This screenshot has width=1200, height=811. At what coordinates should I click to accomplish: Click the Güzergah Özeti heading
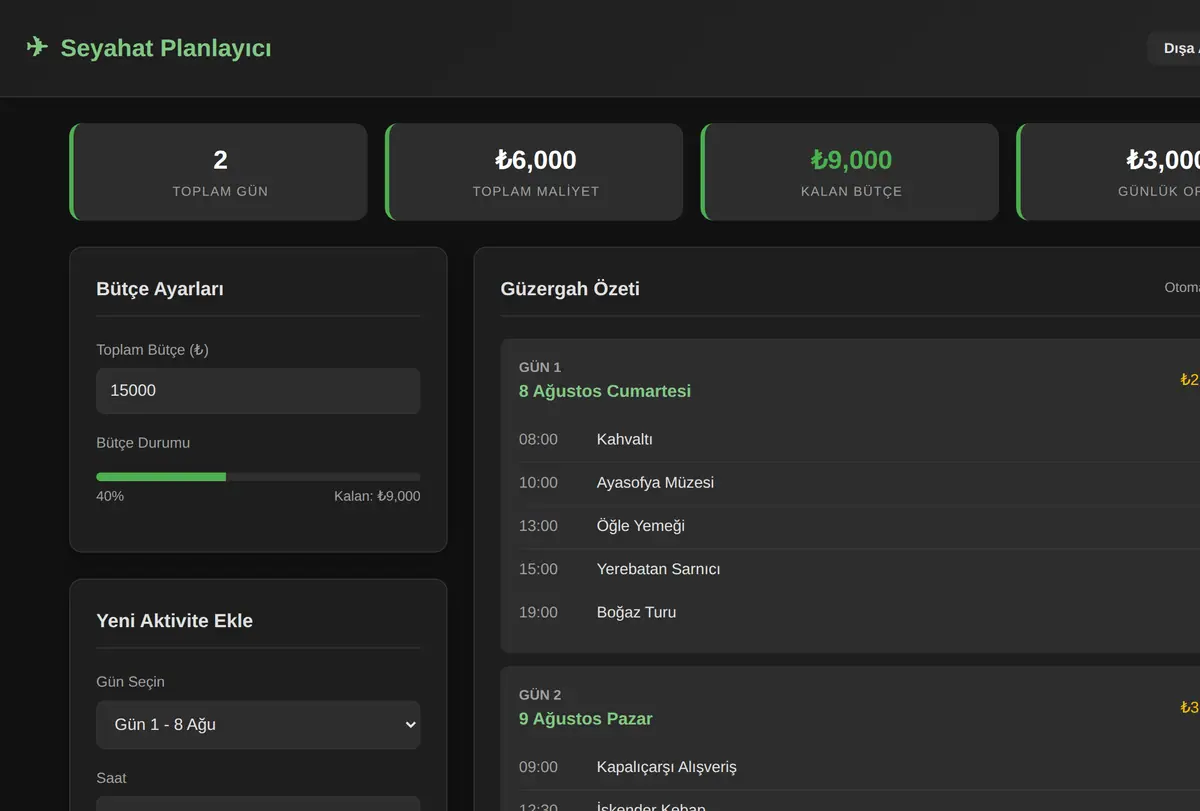point(570,289)
